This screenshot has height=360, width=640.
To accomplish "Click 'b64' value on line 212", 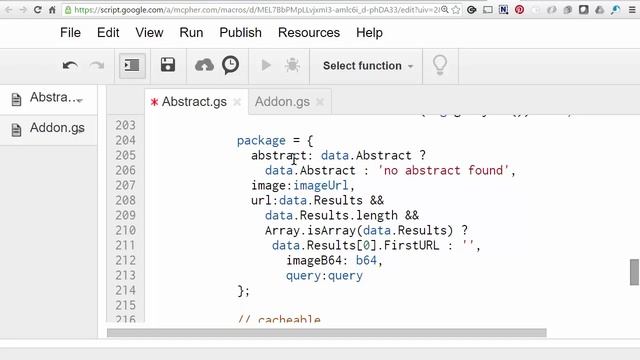I will point(366,260).
